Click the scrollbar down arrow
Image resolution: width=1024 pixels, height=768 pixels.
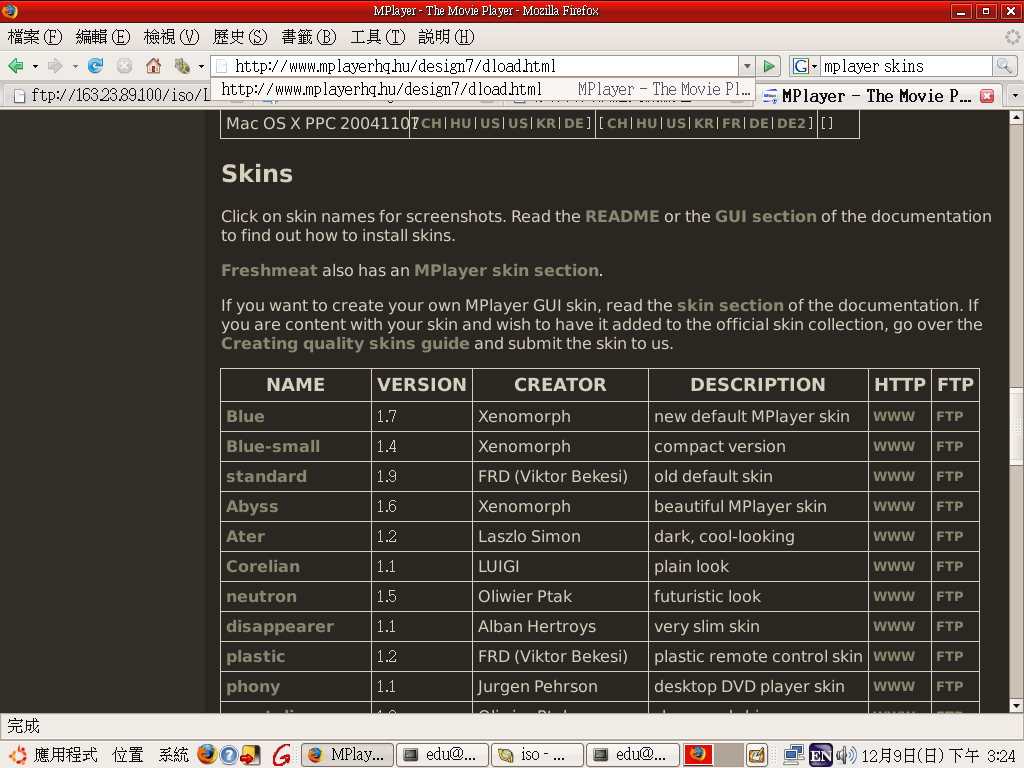tap(1016, 706)
